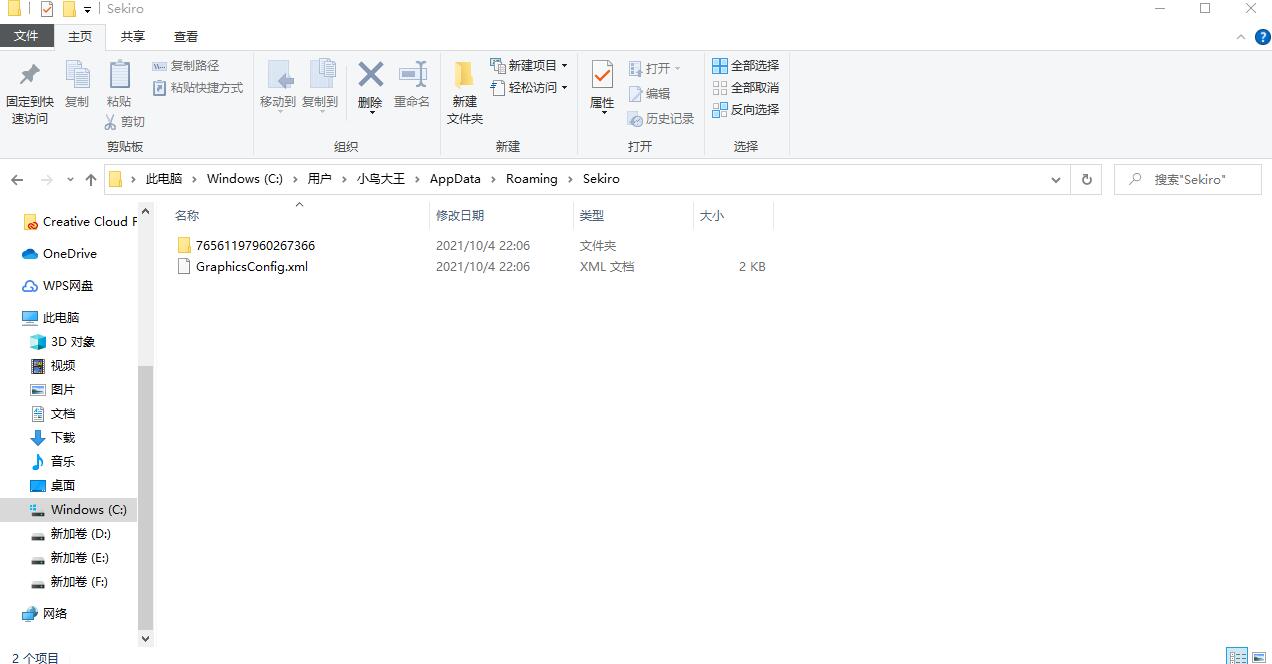The height and width of the screenshot is (664, 1272).
Task: Click Invert Selection (反向选择)
Action: [x=746, y=110]
